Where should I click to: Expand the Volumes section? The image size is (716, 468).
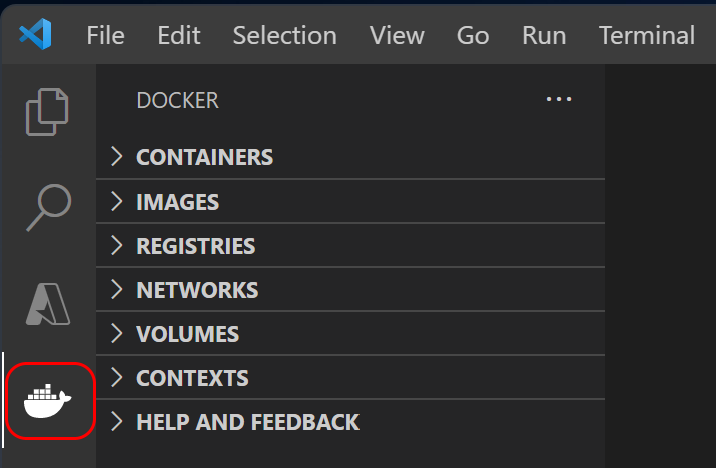187,334
